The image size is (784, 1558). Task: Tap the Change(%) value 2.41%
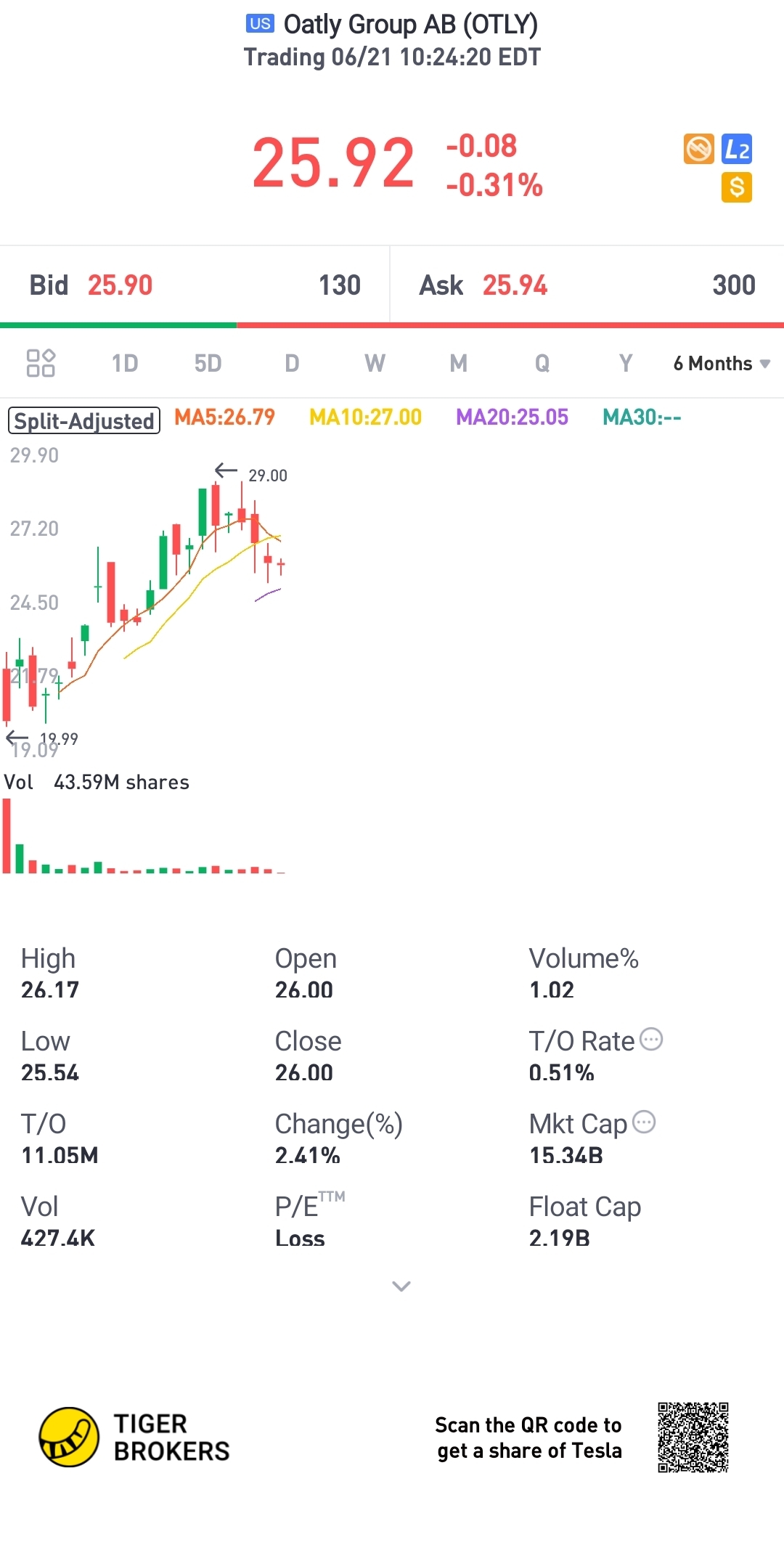(x=308, y=1155)
